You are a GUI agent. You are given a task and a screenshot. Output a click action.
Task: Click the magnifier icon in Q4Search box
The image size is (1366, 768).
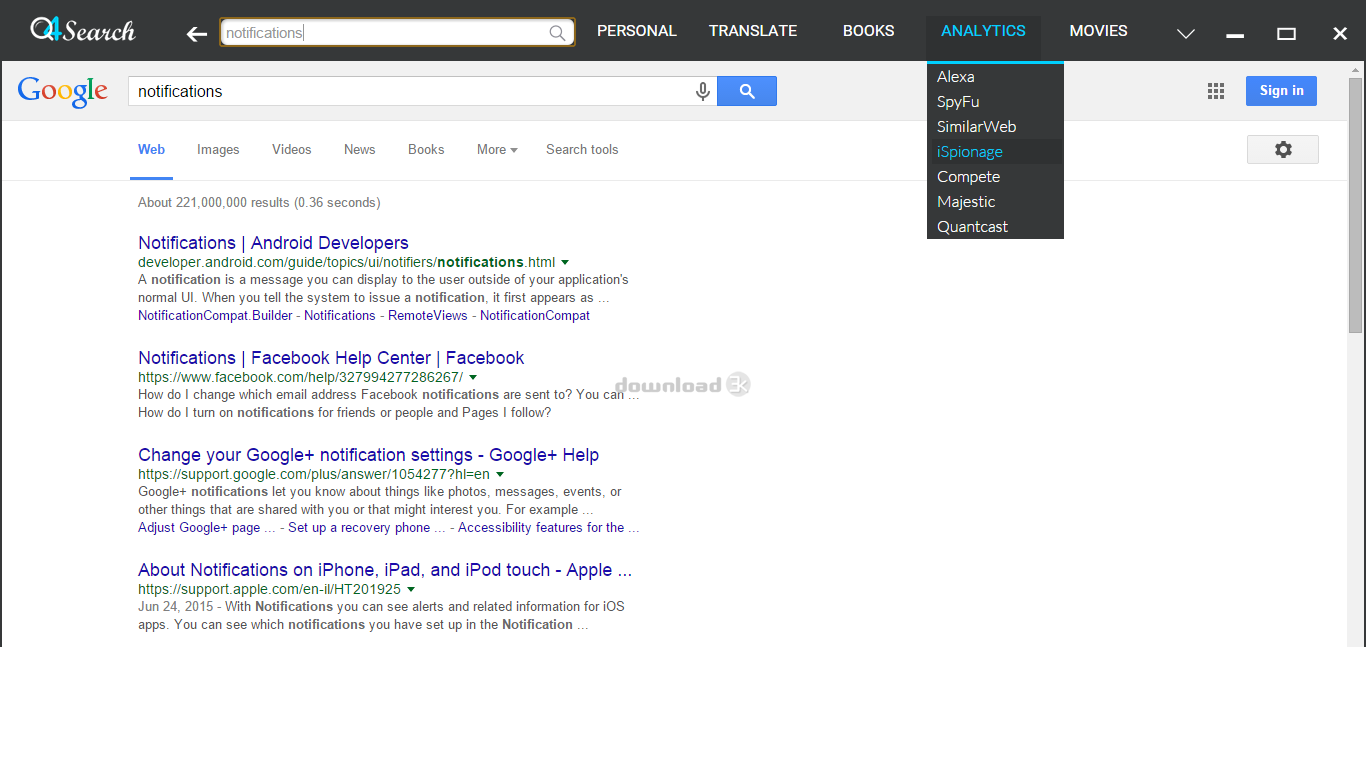coord(557,33)
